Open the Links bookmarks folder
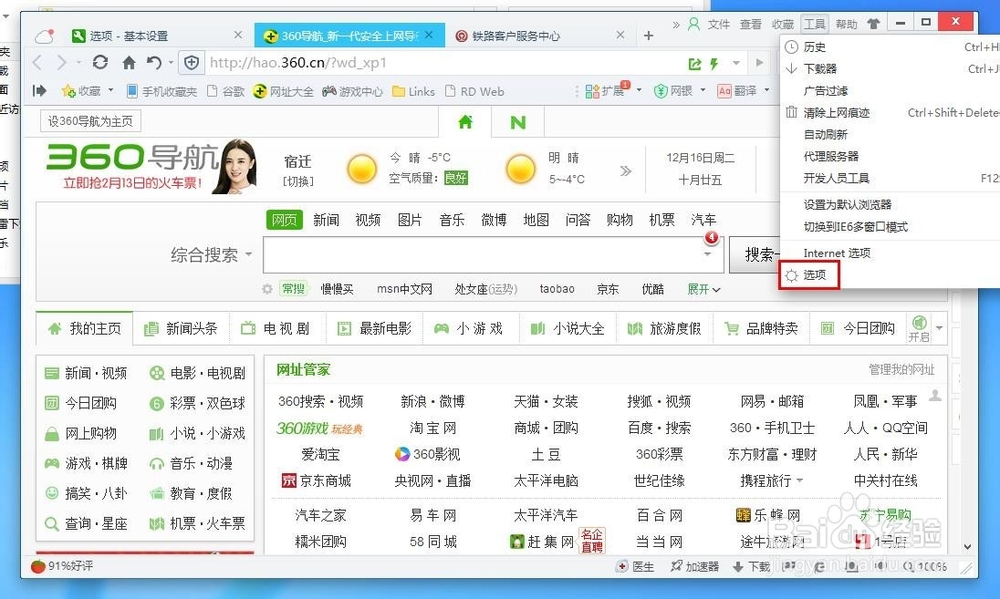The width and height of the screenshot is (1000, 599). click(413, 91)
